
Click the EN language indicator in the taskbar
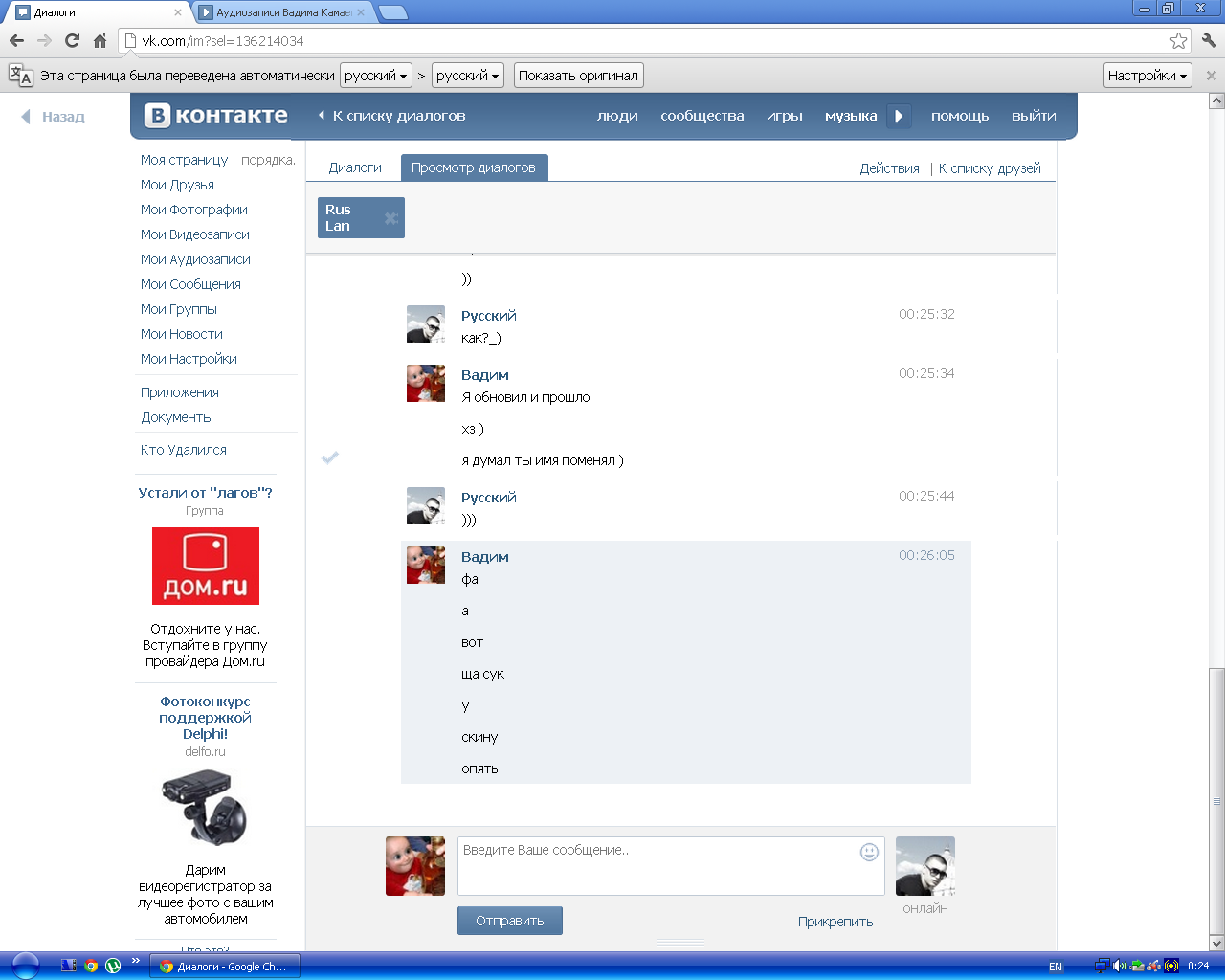click(1056, 967)
